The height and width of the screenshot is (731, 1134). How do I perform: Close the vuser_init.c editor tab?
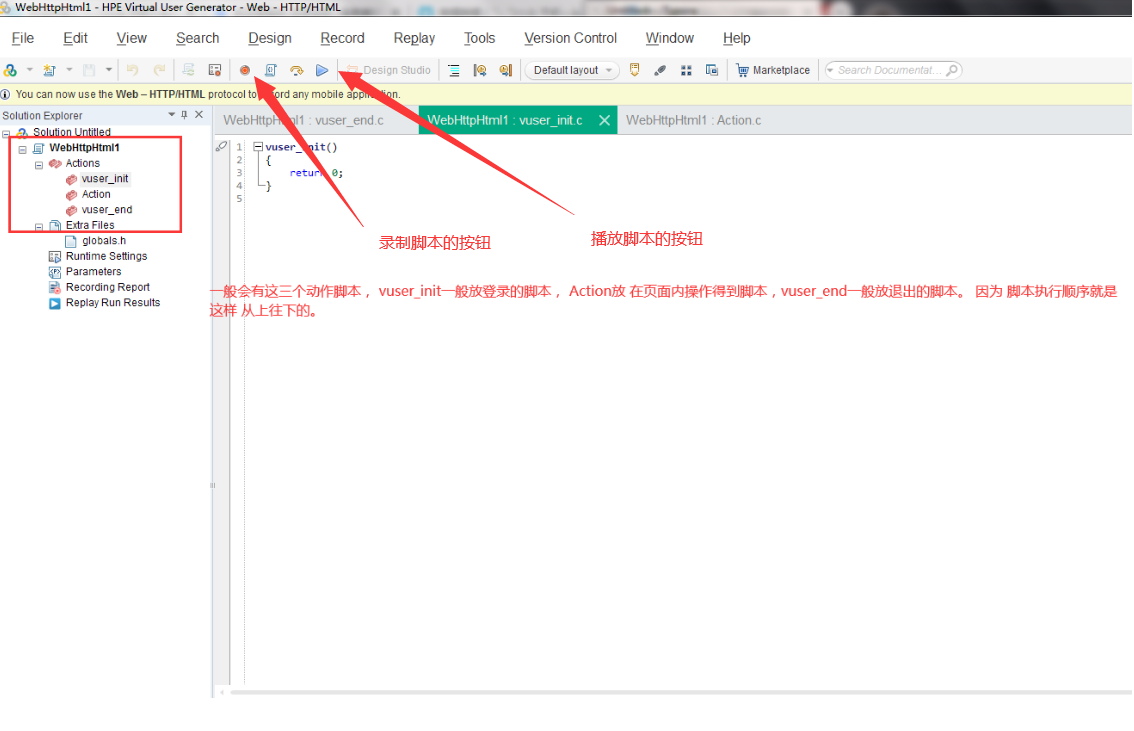pyautogui.click(x=604, y=118)
